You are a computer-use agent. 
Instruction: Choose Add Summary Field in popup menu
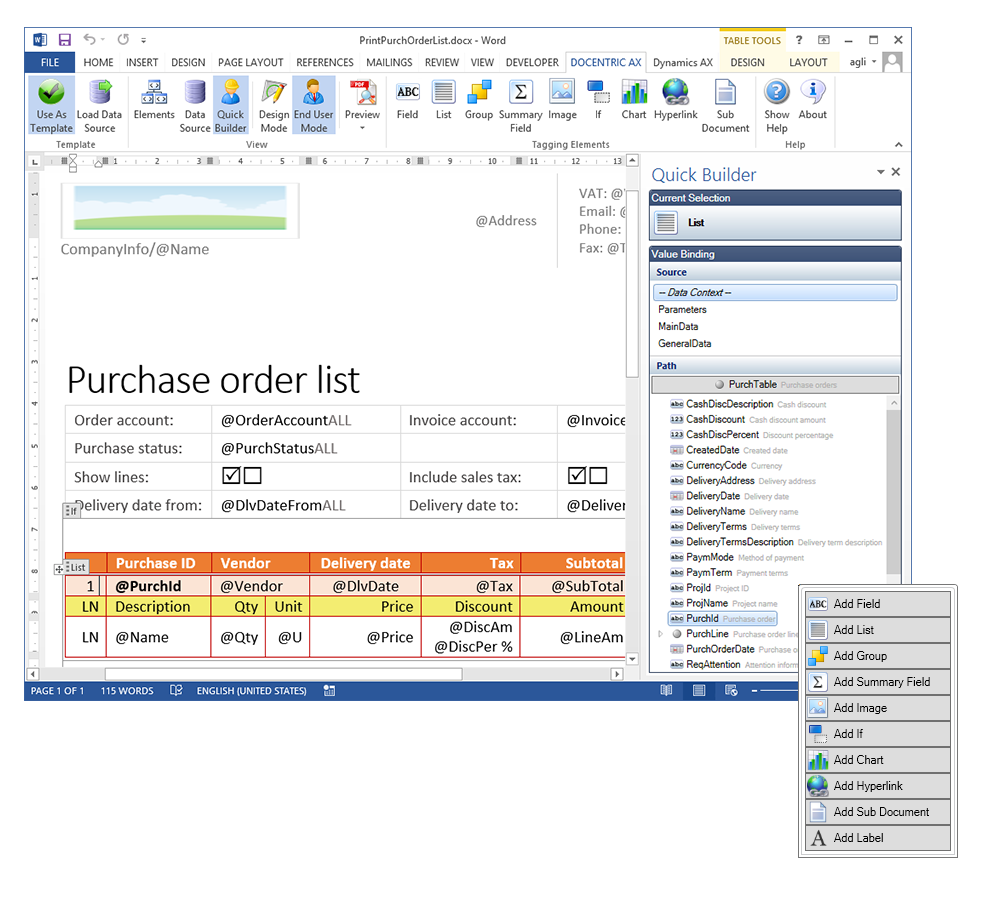[878, 682]
